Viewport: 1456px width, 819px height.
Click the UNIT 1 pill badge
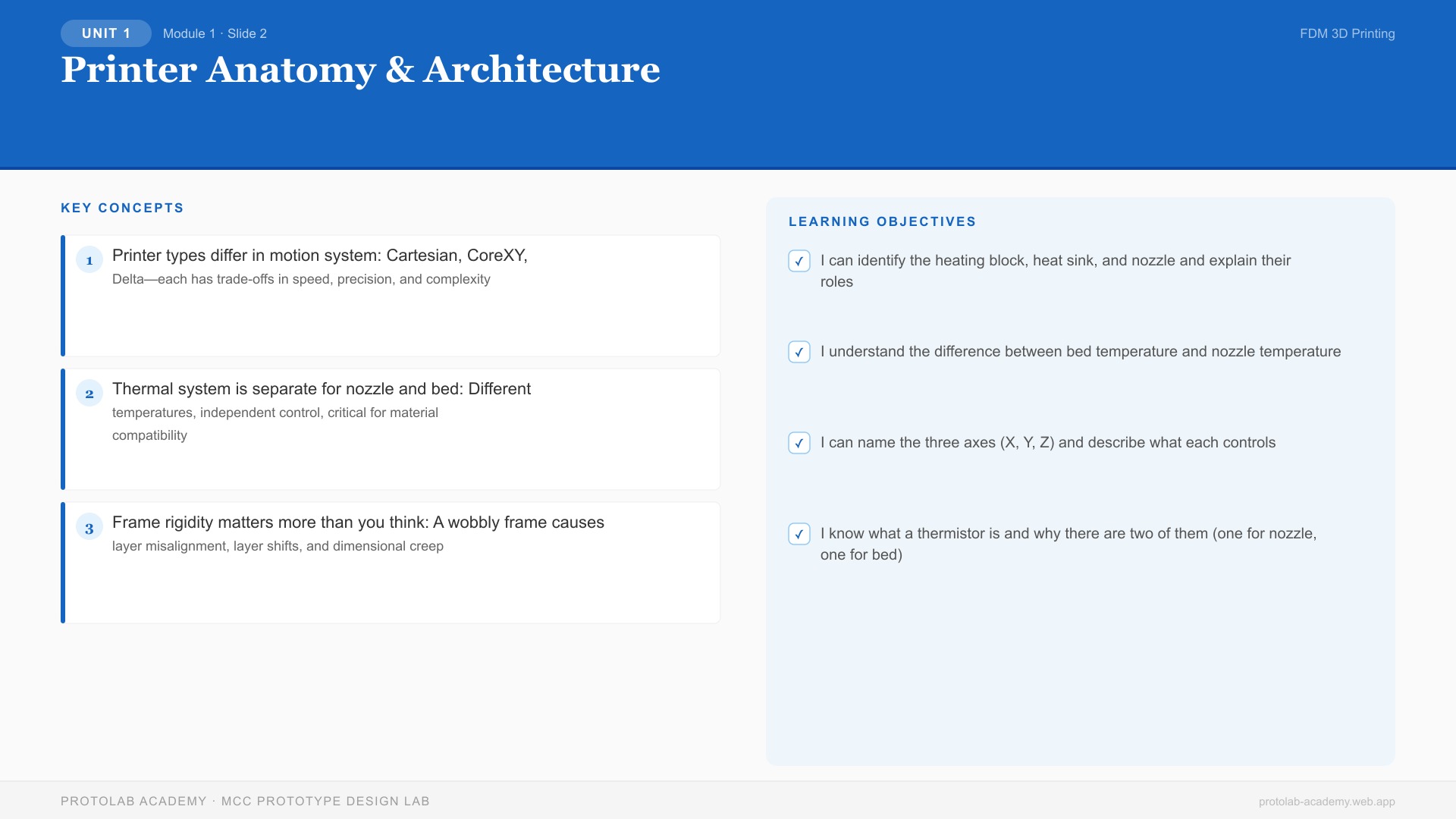coord(106,33)
